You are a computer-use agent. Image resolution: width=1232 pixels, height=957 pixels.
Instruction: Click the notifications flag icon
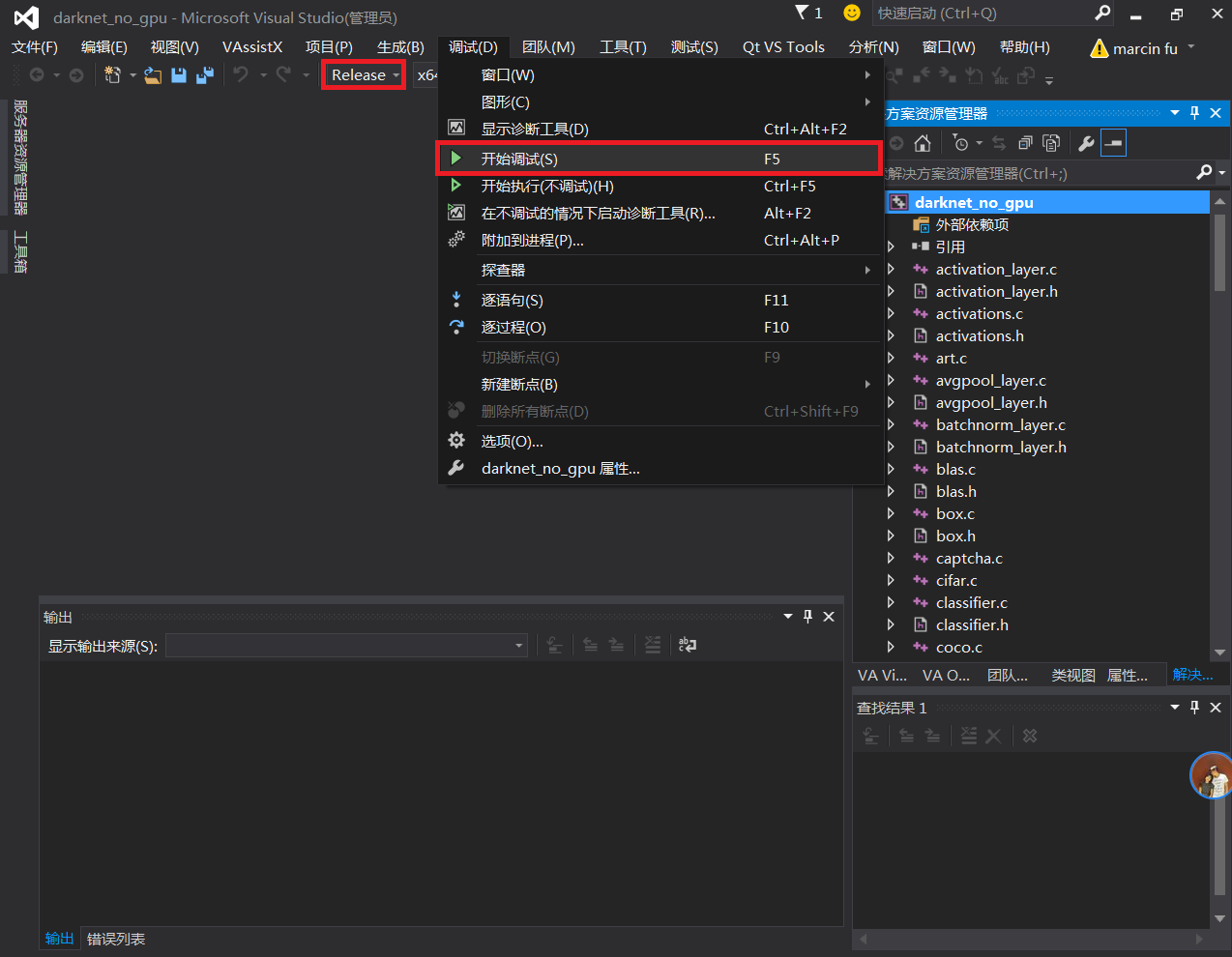click(802, 13)
